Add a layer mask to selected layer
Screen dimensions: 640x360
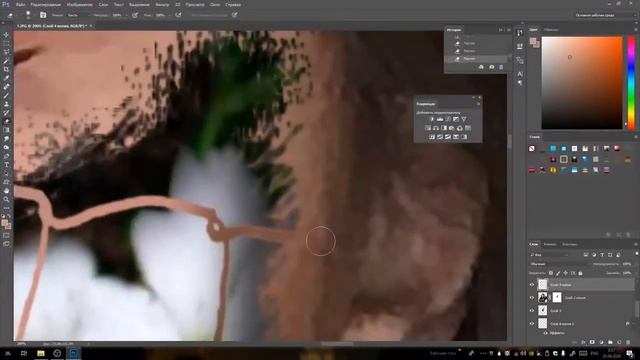click(592, 342)
